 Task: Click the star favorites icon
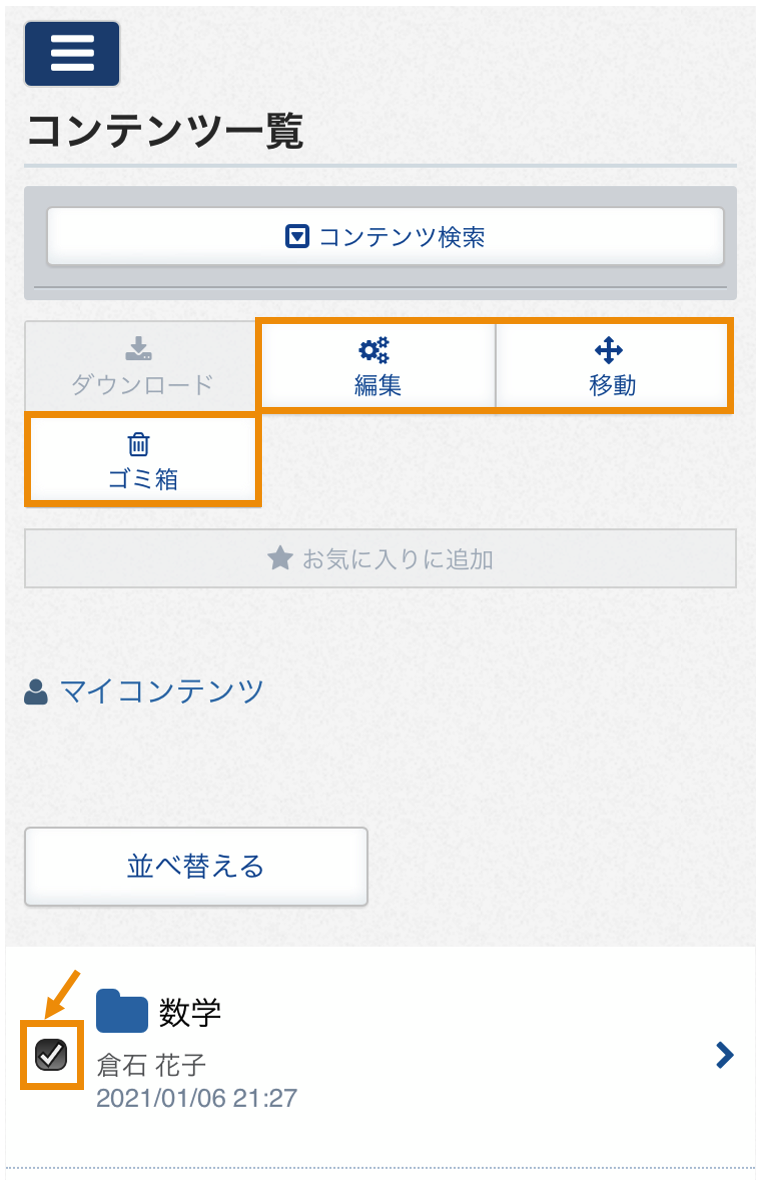[x=280, y=559]
